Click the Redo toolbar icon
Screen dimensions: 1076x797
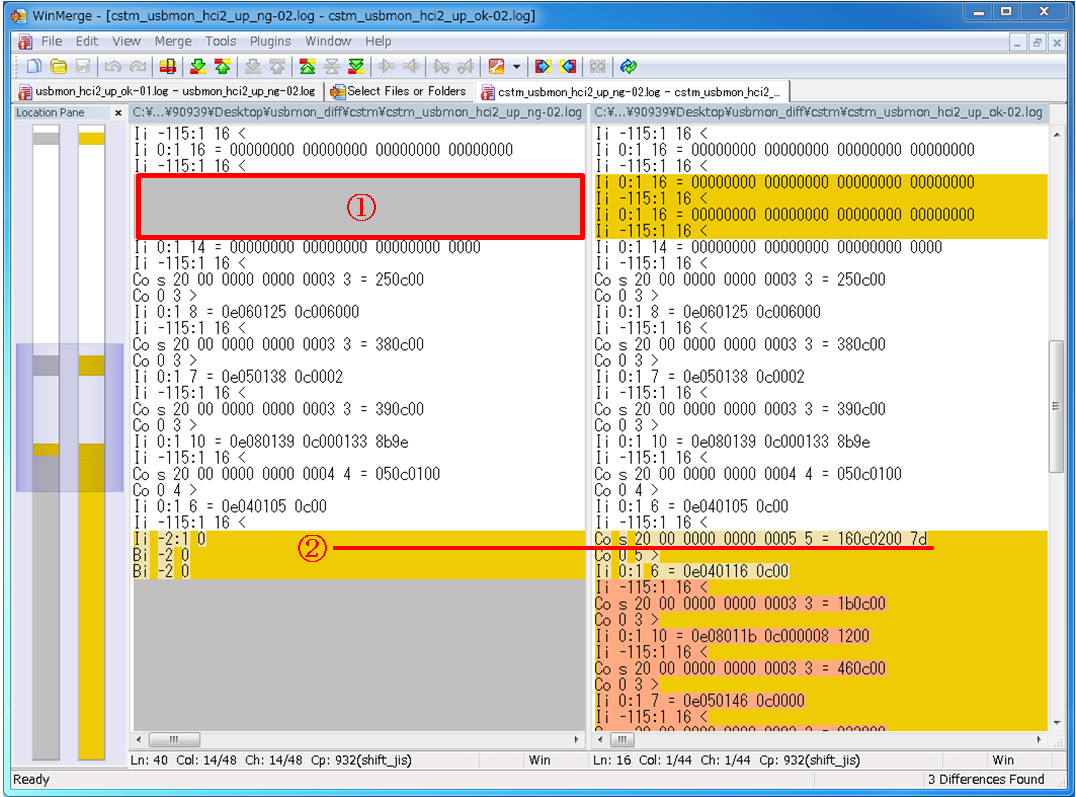[138, 67]
